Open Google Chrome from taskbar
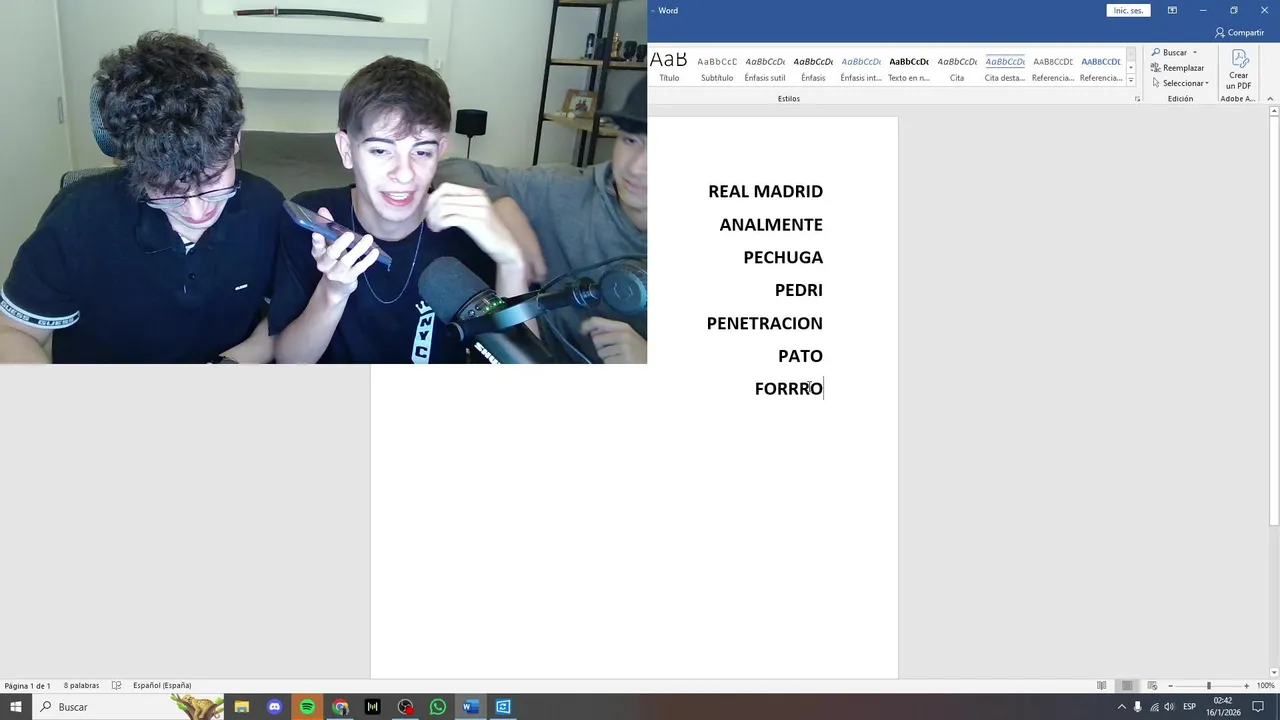 point(341,707)
